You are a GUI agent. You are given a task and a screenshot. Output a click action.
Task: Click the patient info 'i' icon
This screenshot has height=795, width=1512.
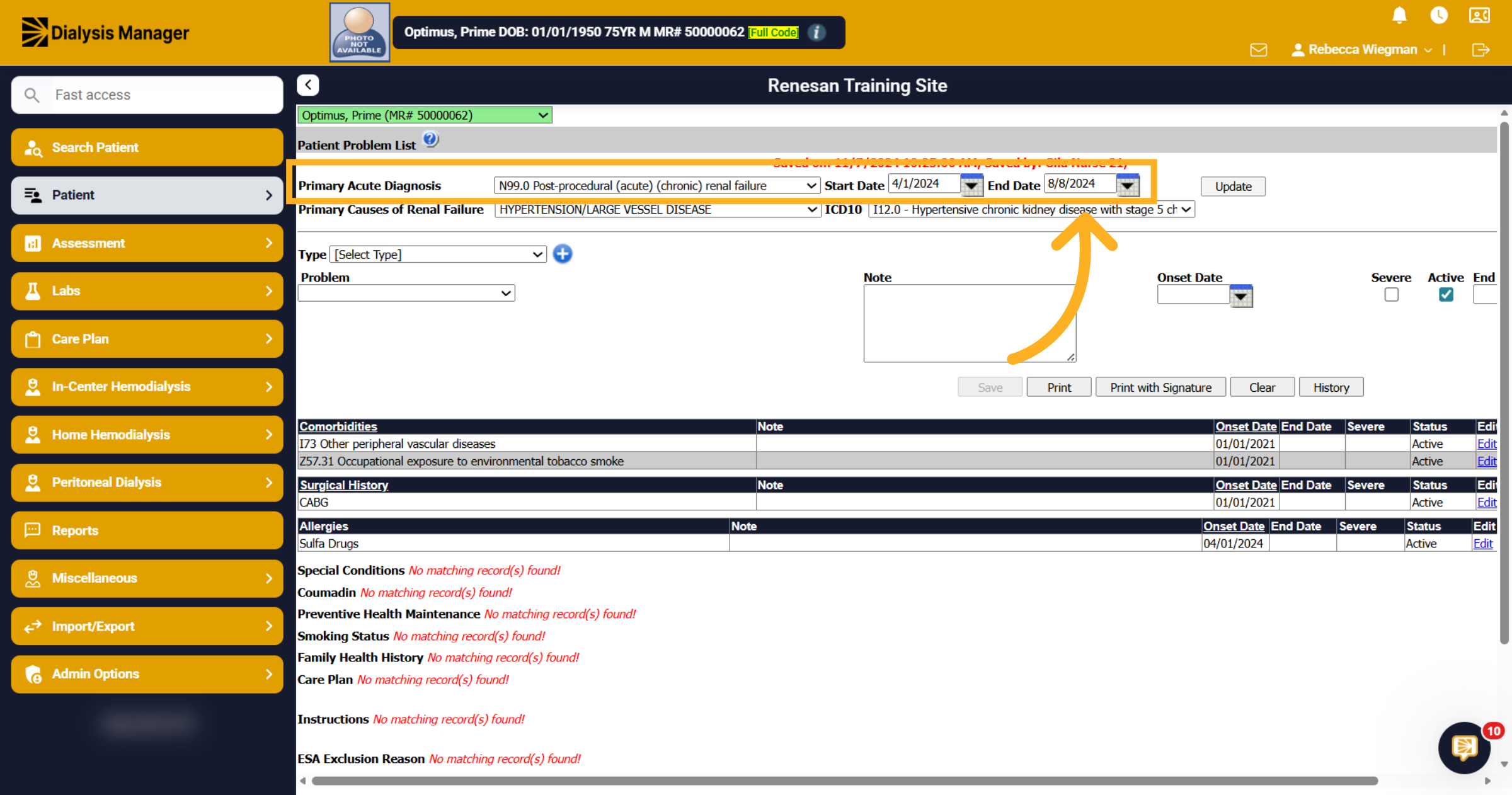[x=816, y=32]
